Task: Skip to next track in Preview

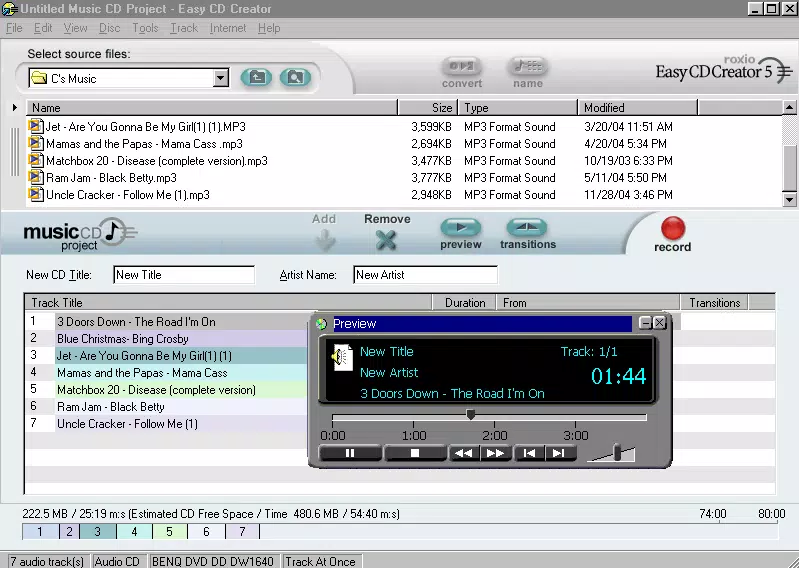Action: tap(560, 453)
